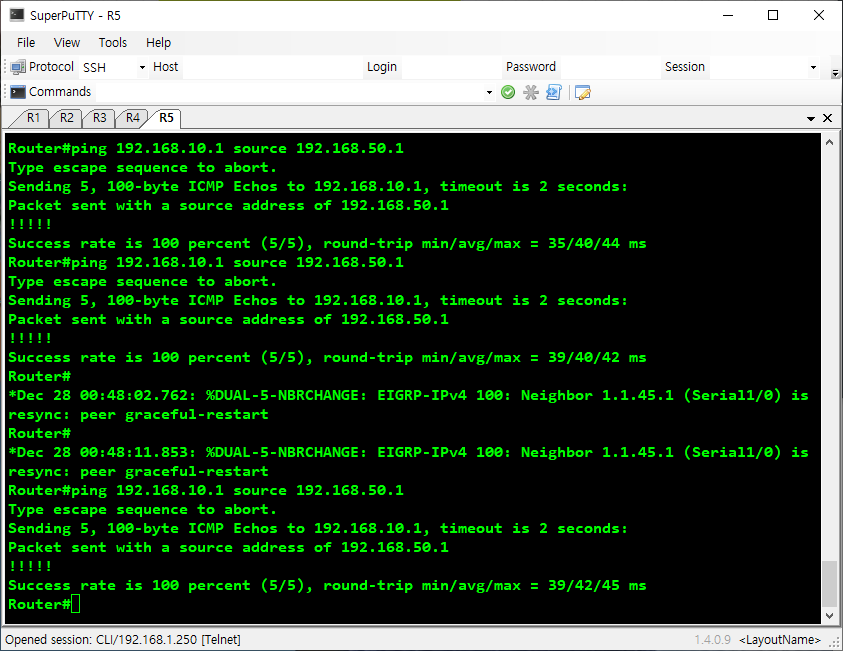The width and height of the screenshot is (843, 651).
Task: Click the blue script send icon
Action: (x=553, y=92)
